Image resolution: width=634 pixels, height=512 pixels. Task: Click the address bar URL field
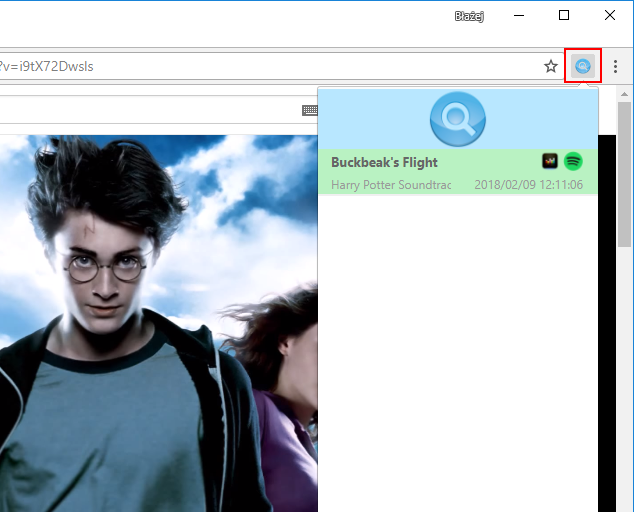(x=269, y=66)
